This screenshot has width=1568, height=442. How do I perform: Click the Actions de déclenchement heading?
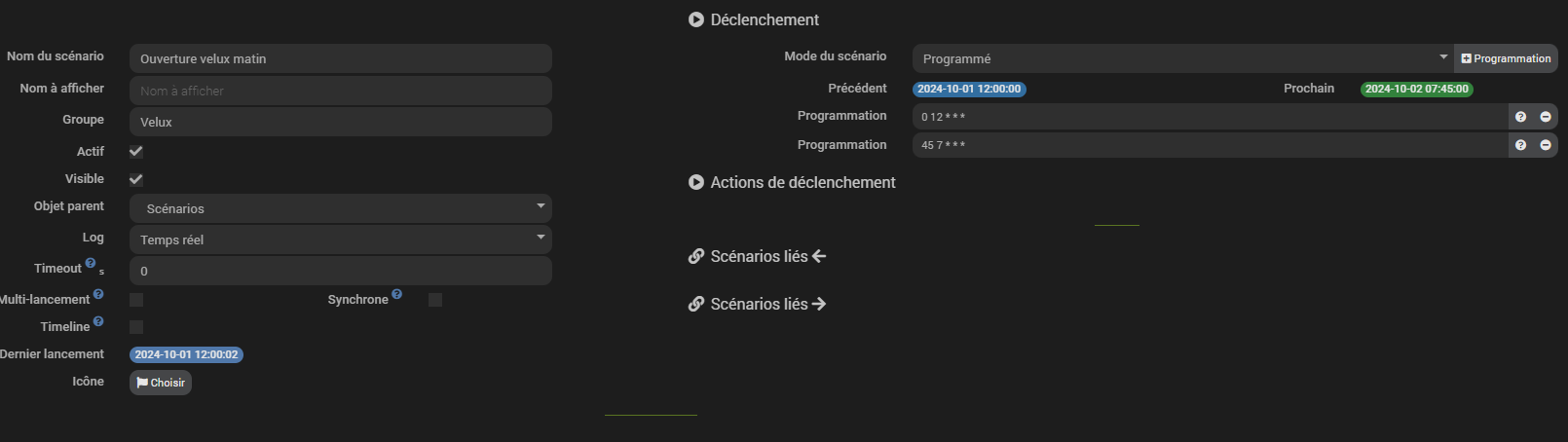(802, 182)
